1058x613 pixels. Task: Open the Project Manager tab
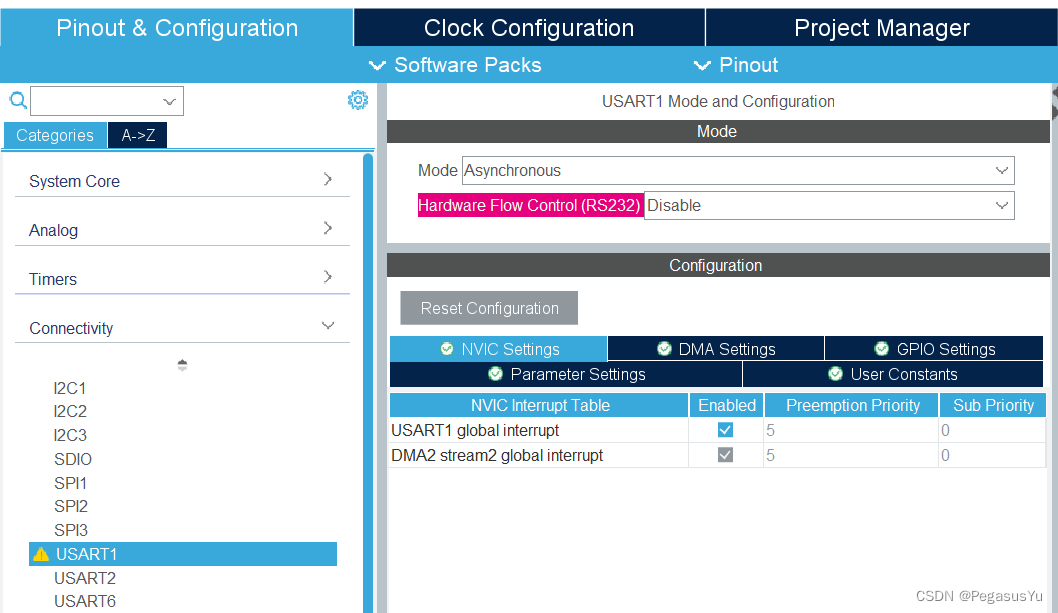tap(881, 28)
